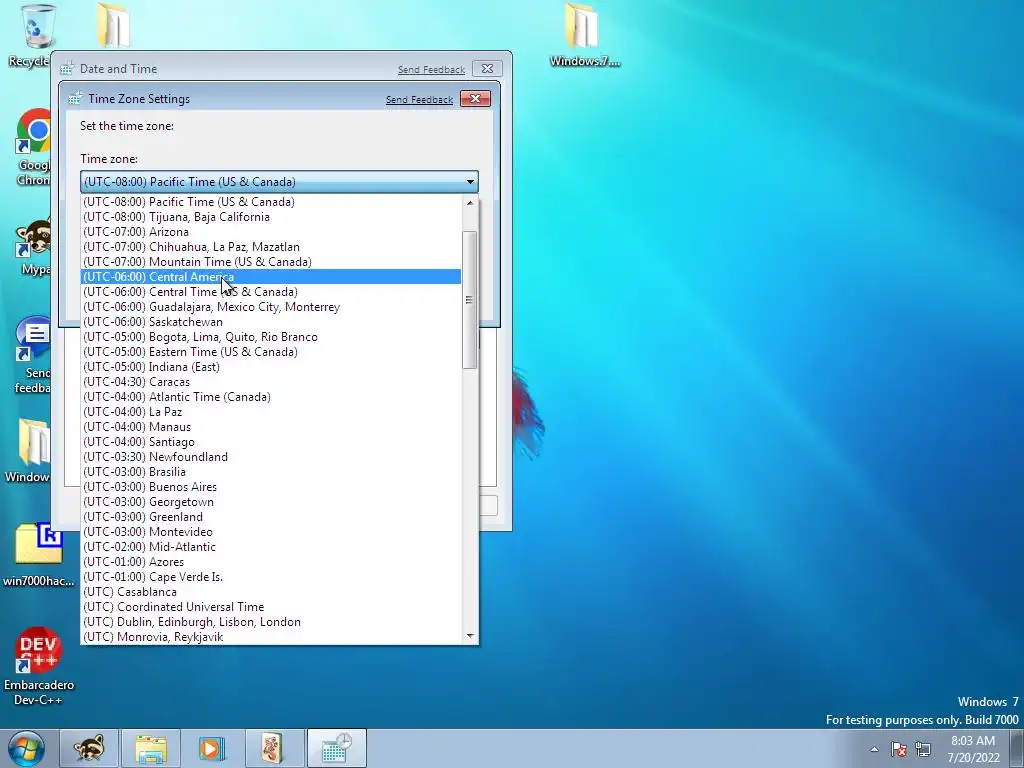Select (UTC-06:00) Central America
1024x768 pixels.
tap(271, 277)
